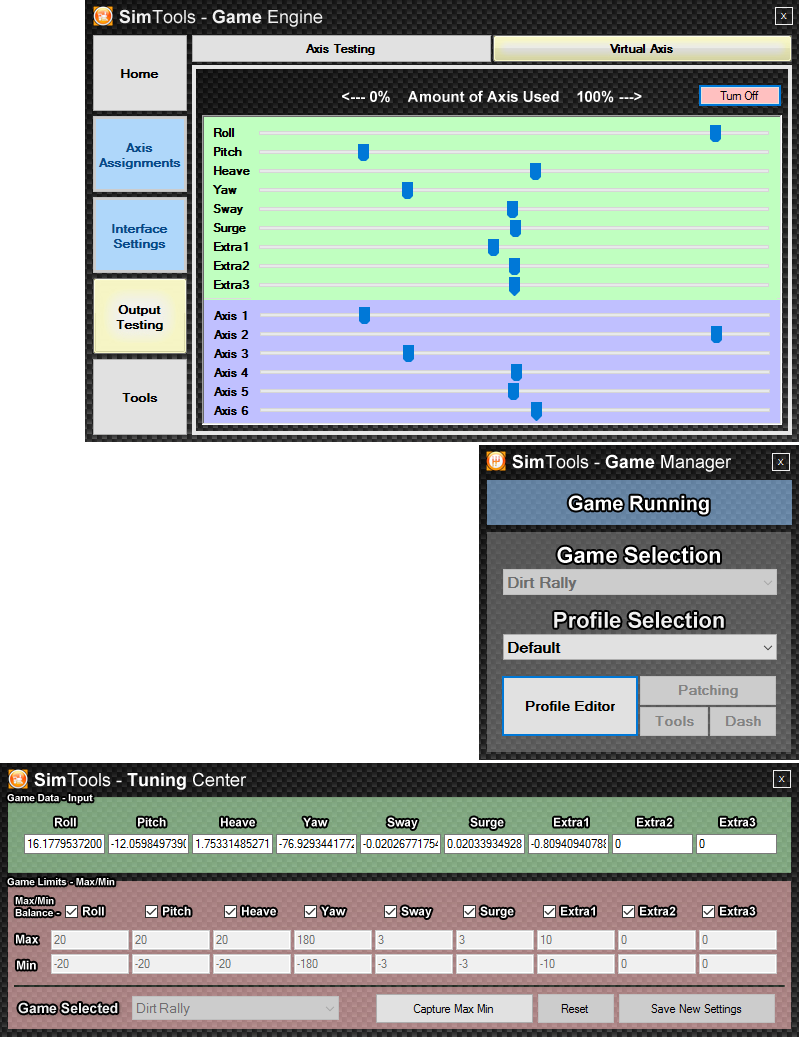Go to Axis Assignments in the sidebar
The image size is (799, 1037).
click(140, 155)
